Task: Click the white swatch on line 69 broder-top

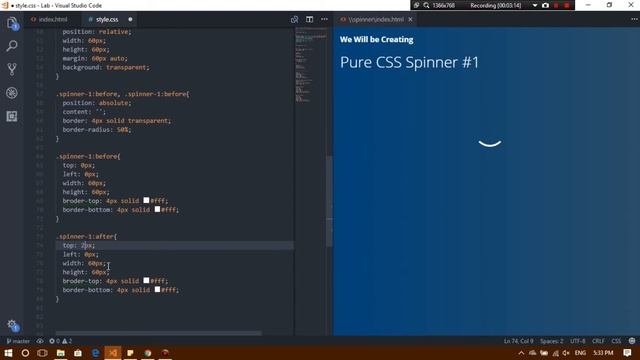Action: (x=146, y=200)
